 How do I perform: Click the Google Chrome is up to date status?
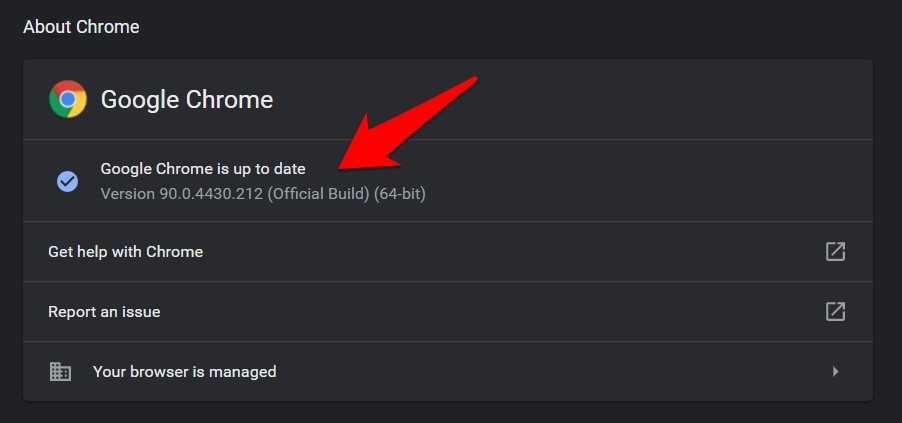coord(203,169)
